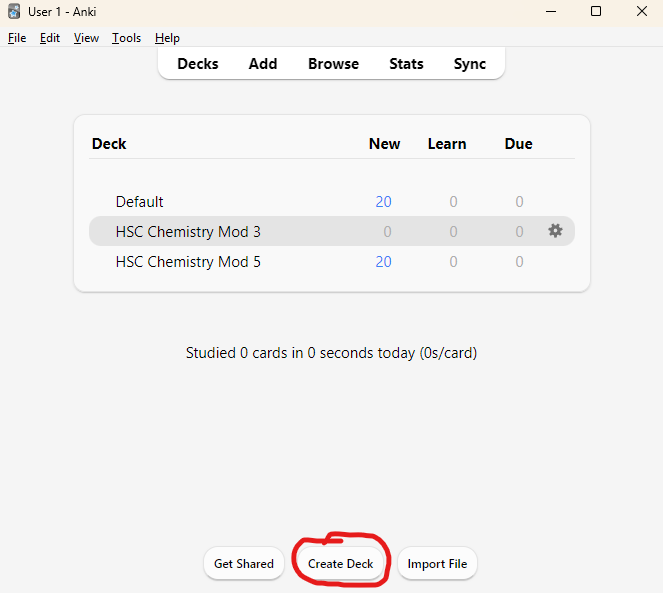Click the Learn count for Default deck

pos(453,202)
